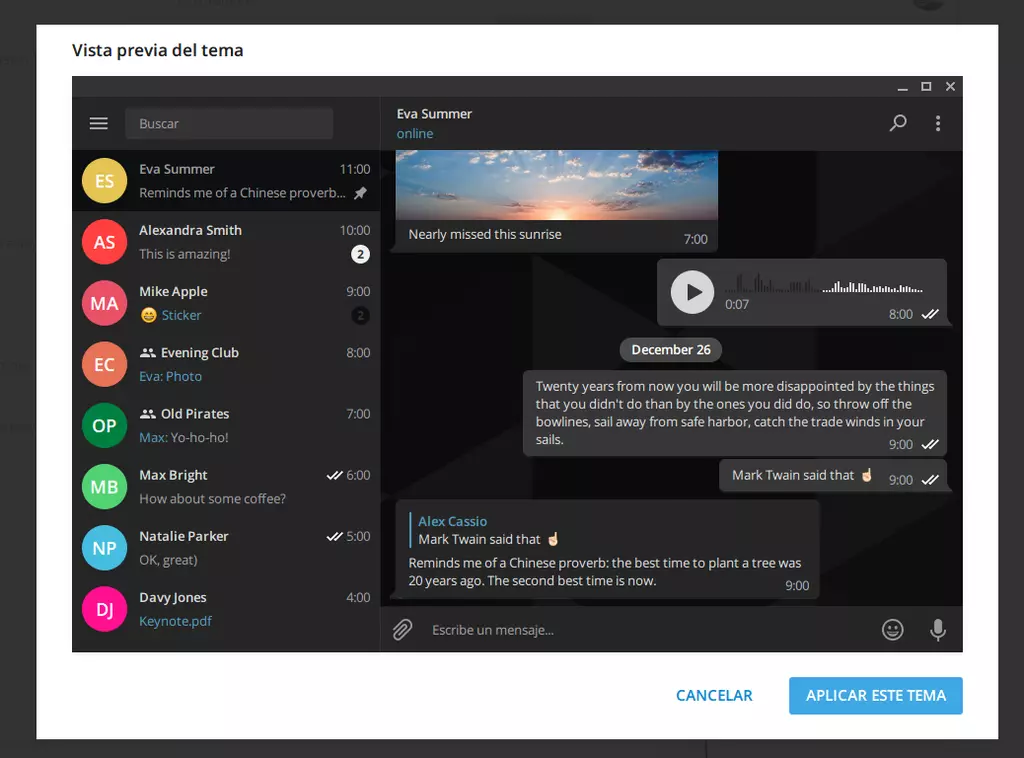Click the DJ avatar for Davy Jones
Image resolution: width=1024 pixels, height=758 pixels.
coord(104,609)
